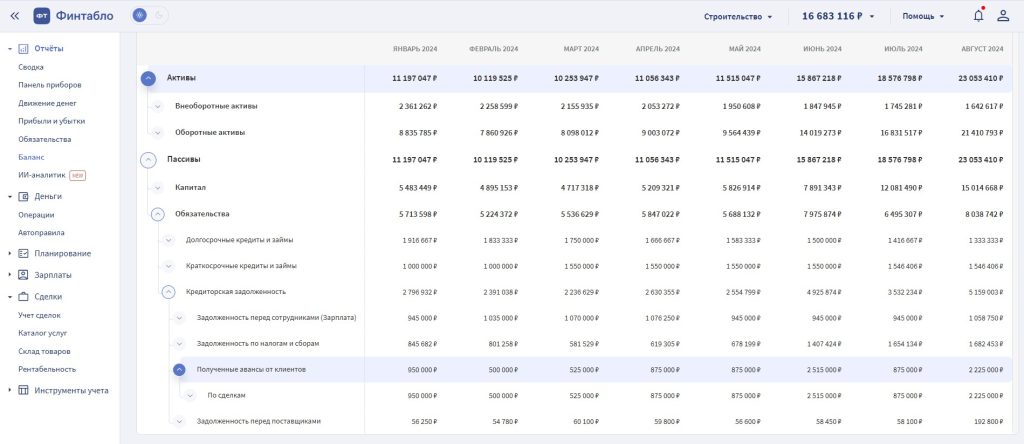
Task: Click the Сделки briefcase icon in sidebar
Action: point(24,296)
